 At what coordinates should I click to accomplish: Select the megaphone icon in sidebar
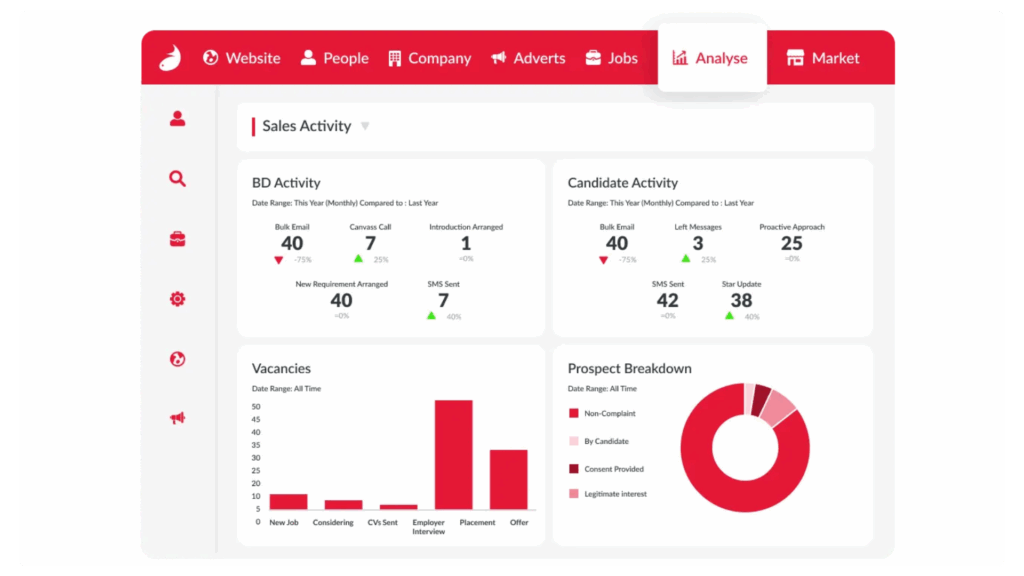[x=177, y=418]
